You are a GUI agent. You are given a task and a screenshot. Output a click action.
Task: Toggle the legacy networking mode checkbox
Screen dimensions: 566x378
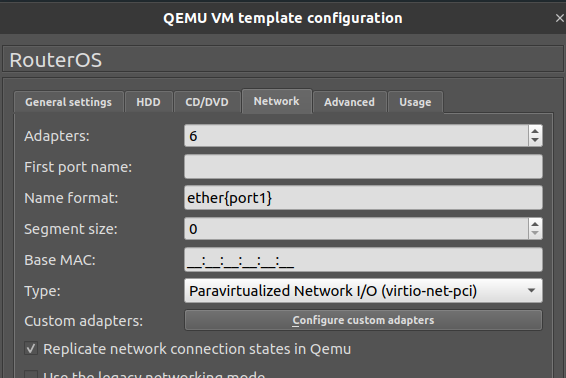coord(31,374)
